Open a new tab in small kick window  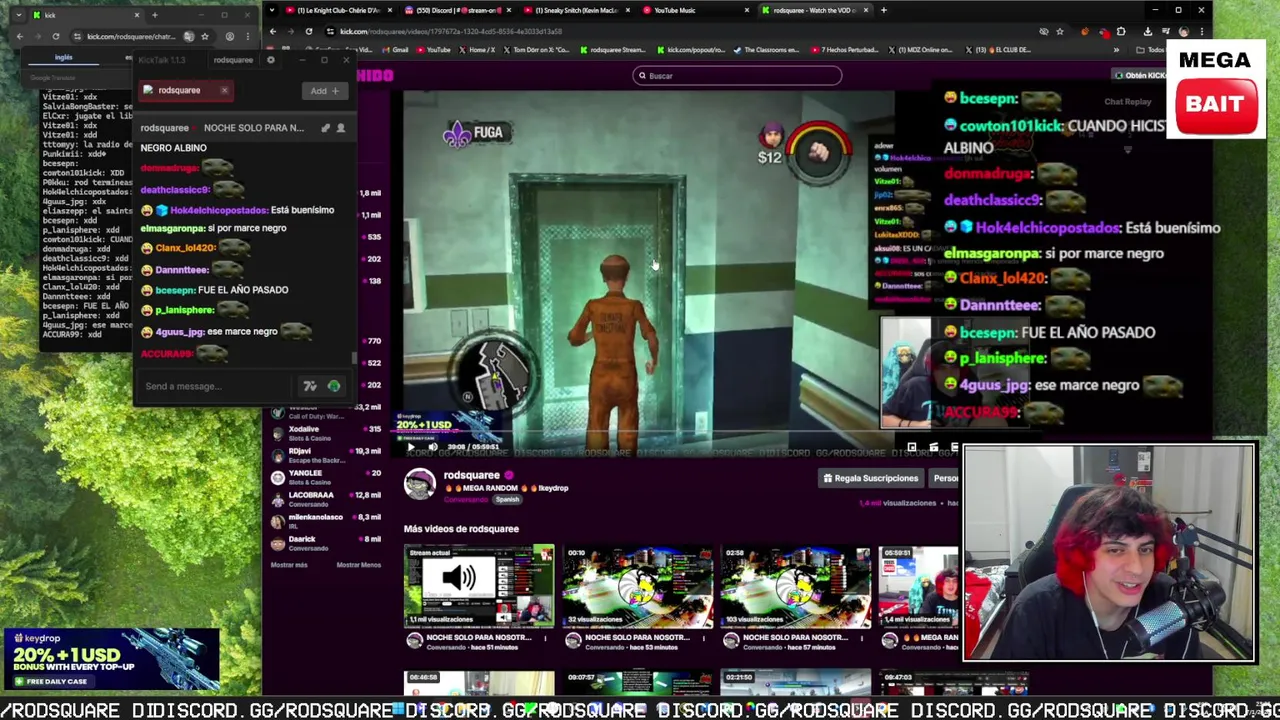(x=154, y=15)
